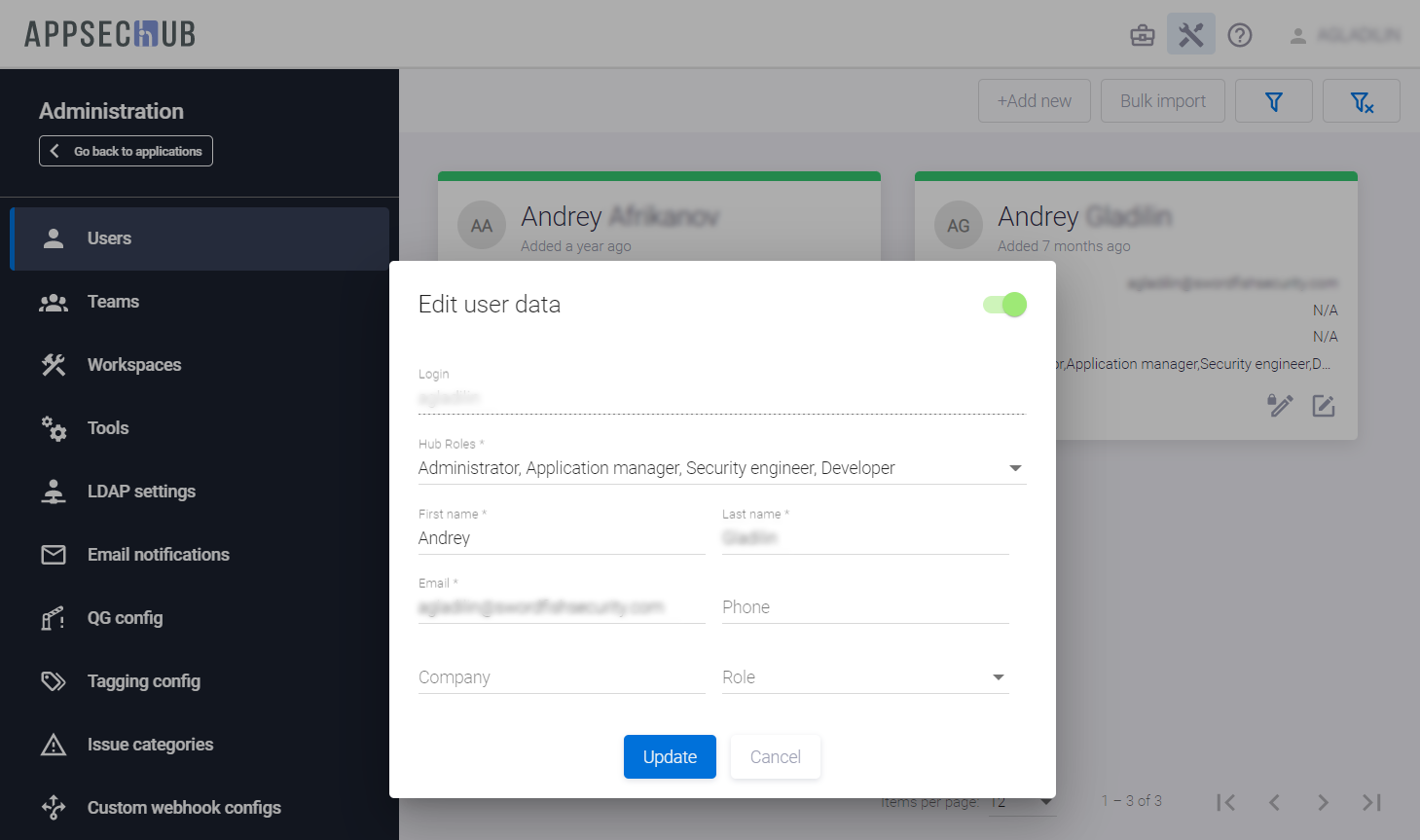Go to last page of users
1420x840 pixels.
point(1371,802)
